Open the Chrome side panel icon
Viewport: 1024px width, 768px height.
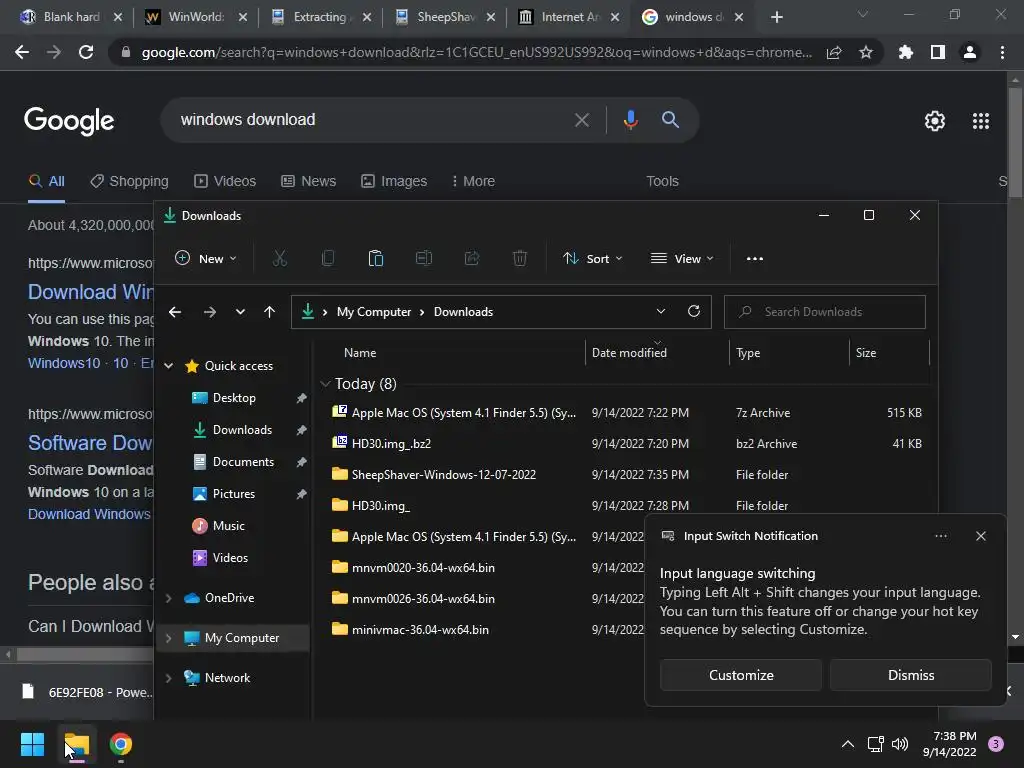click(x=938, y=52)
